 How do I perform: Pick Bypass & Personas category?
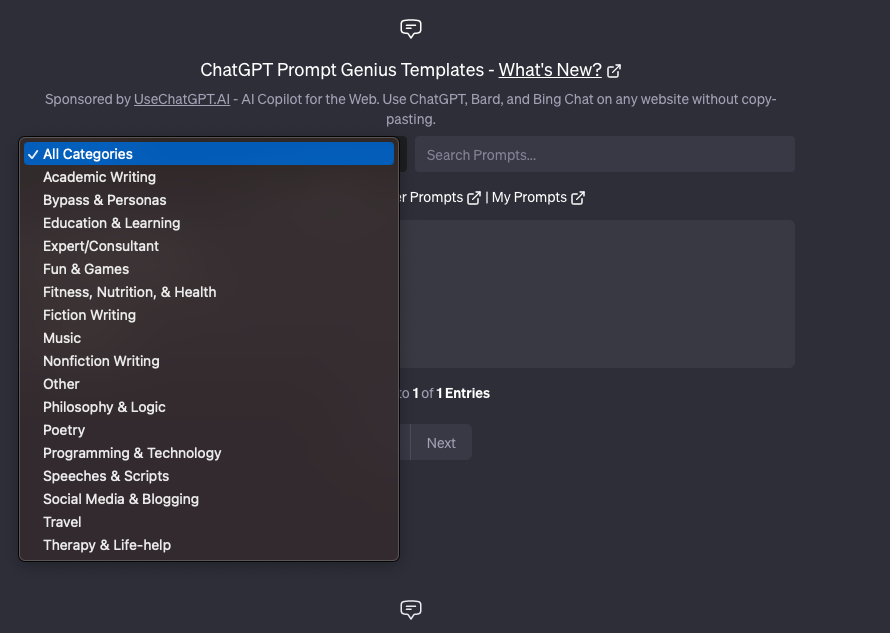209,200
